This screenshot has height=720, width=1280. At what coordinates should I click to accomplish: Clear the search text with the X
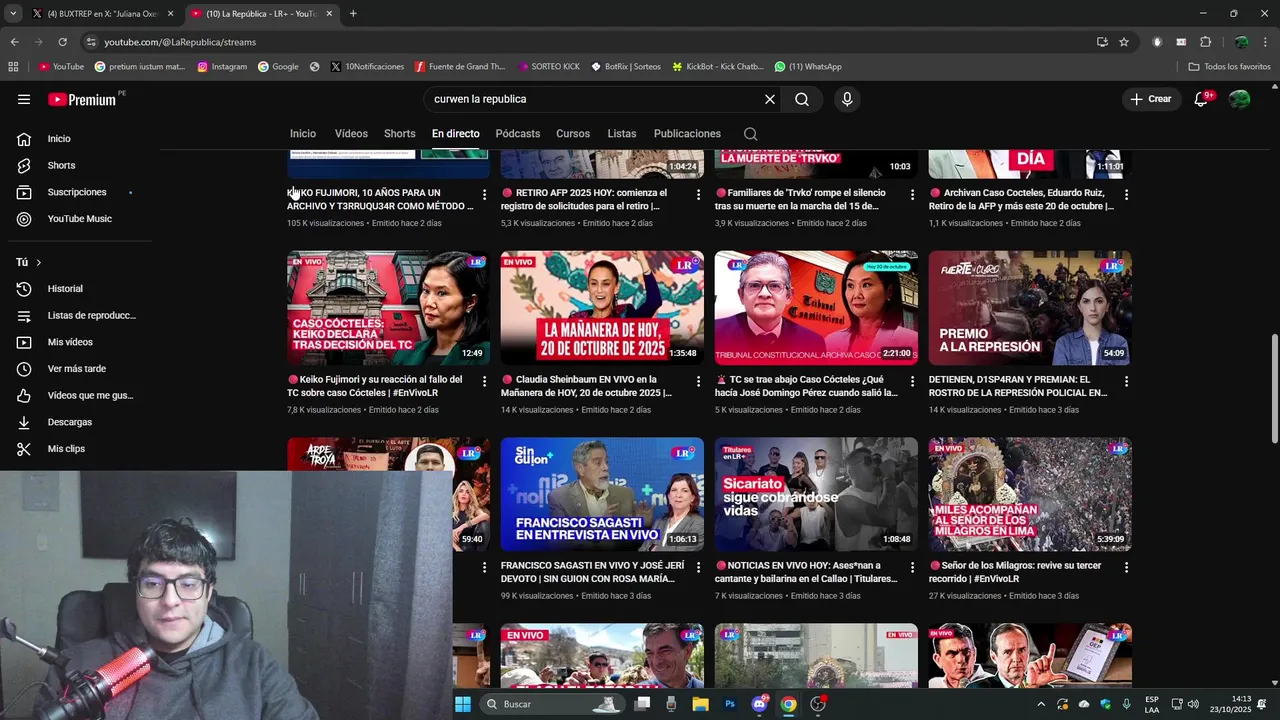pyautogui.click(x=770, y=99)
